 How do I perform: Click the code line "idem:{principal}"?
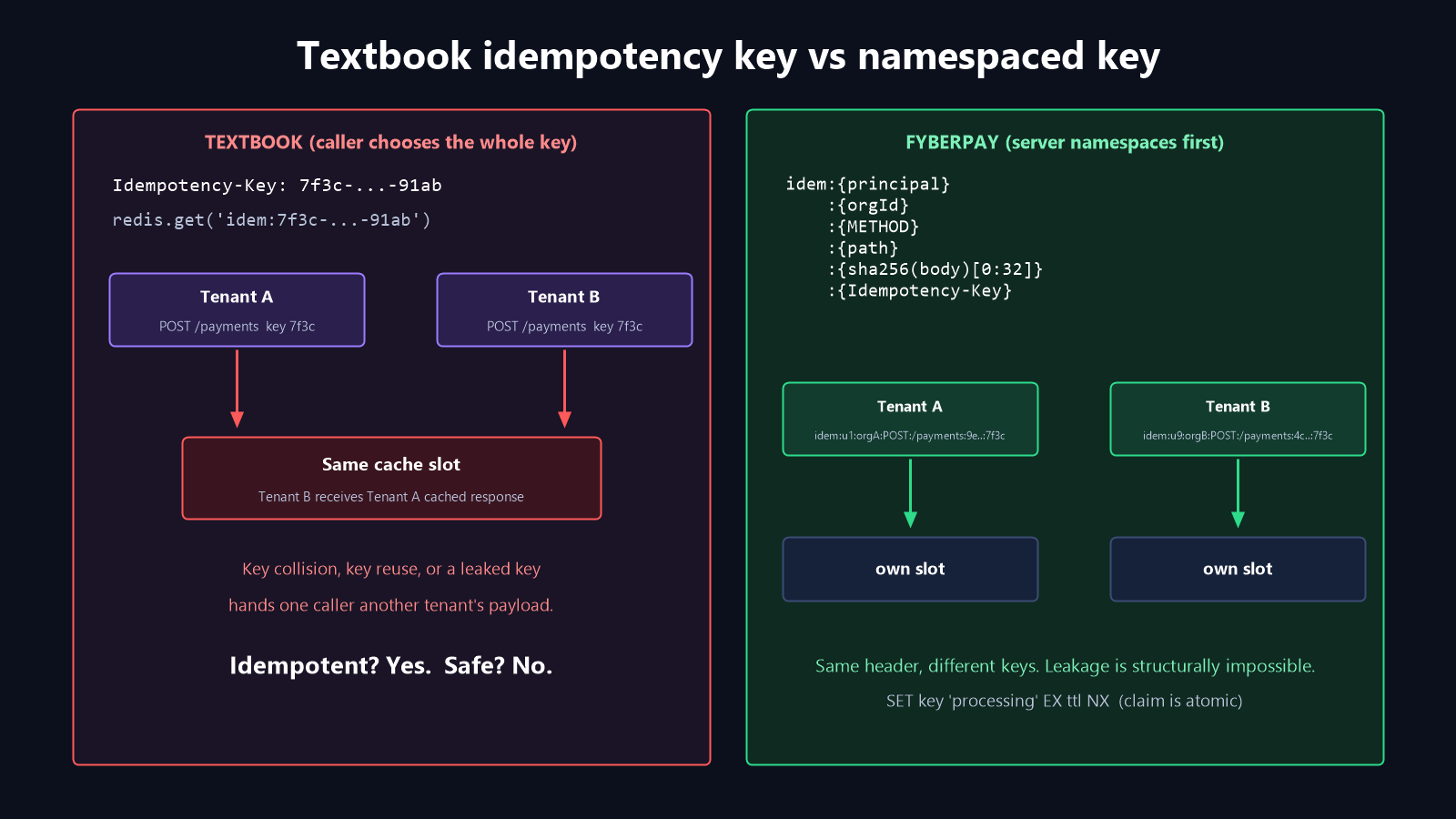(868, 184)
